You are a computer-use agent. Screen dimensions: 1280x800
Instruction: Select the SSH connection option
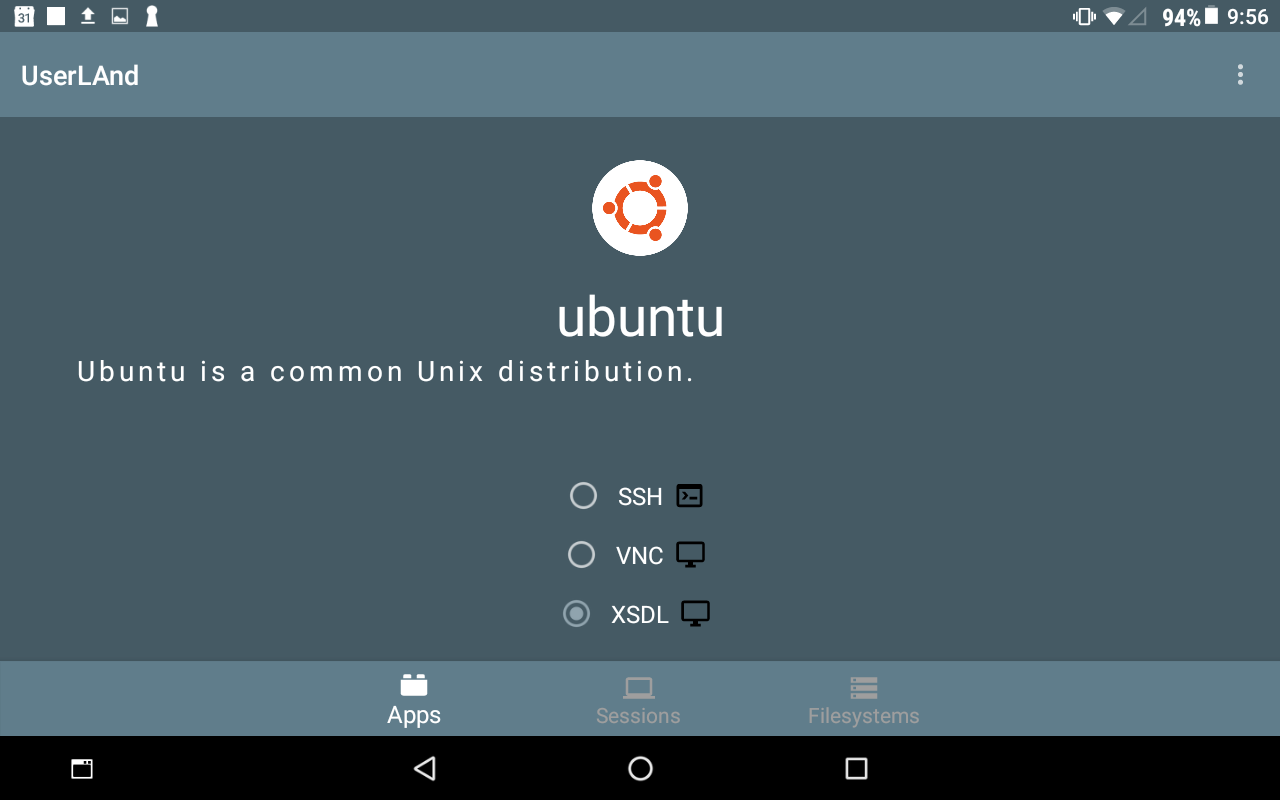[x=583, y=495]
